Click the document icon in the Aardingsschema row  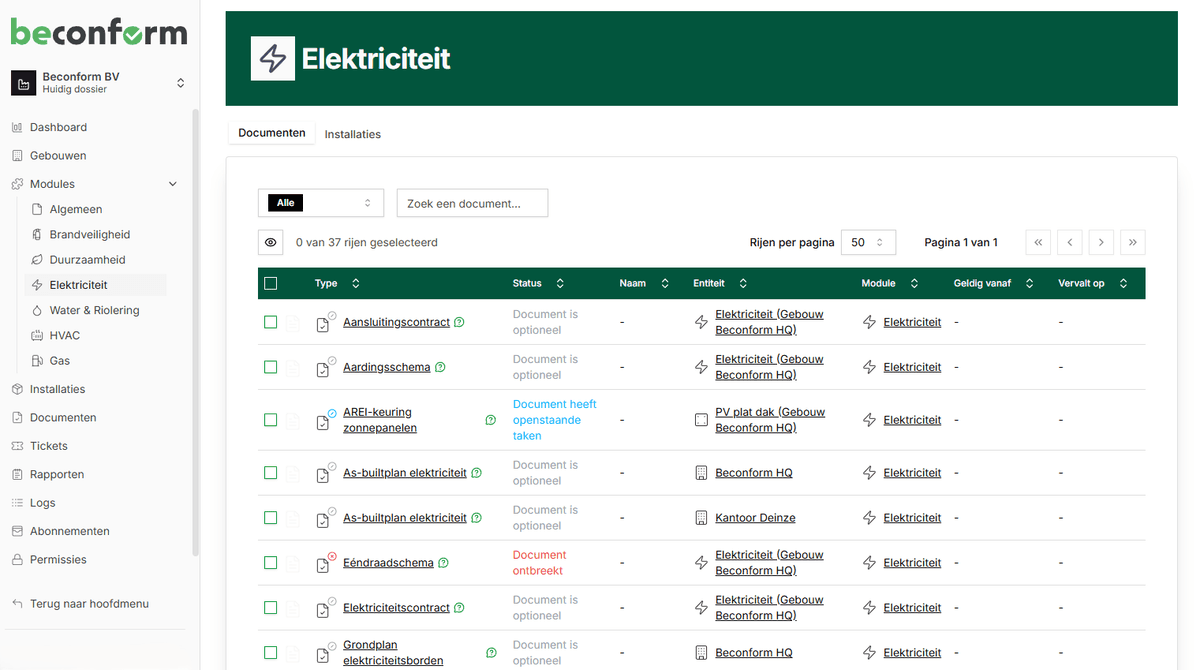pos(323,368)
